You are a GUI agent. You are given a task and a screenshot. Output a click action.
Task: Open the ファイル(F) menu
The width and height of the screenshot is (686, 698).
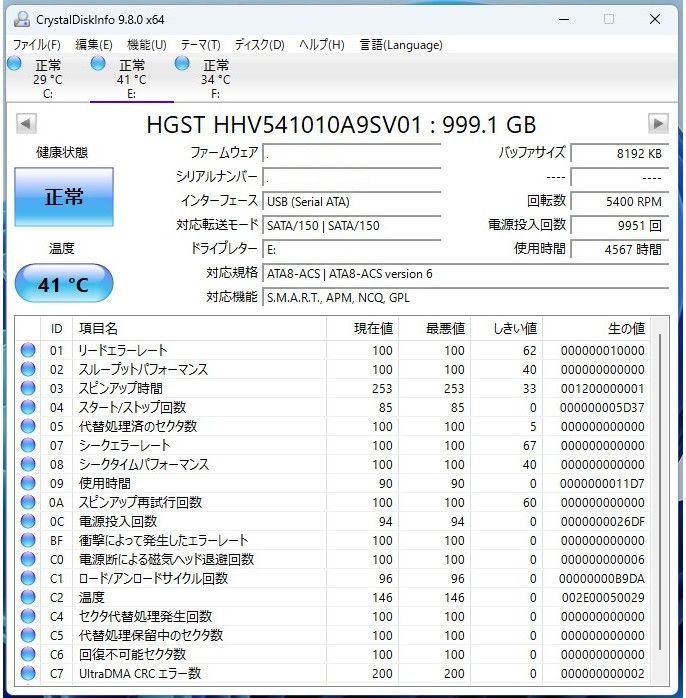(37, 45)
